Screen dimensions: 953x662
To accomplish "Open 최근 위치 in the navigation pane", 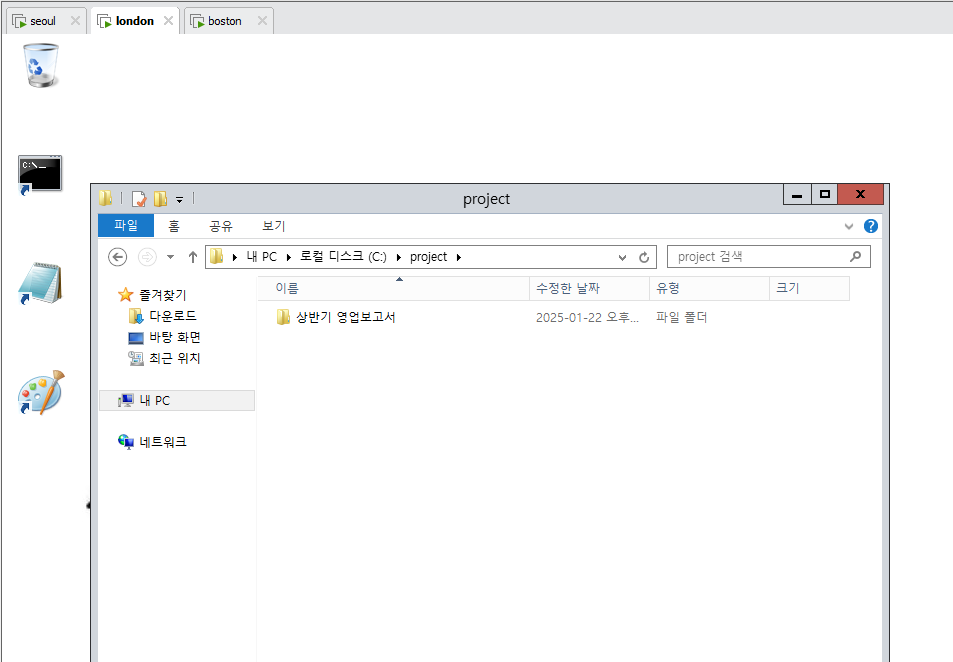I will 175,359.
